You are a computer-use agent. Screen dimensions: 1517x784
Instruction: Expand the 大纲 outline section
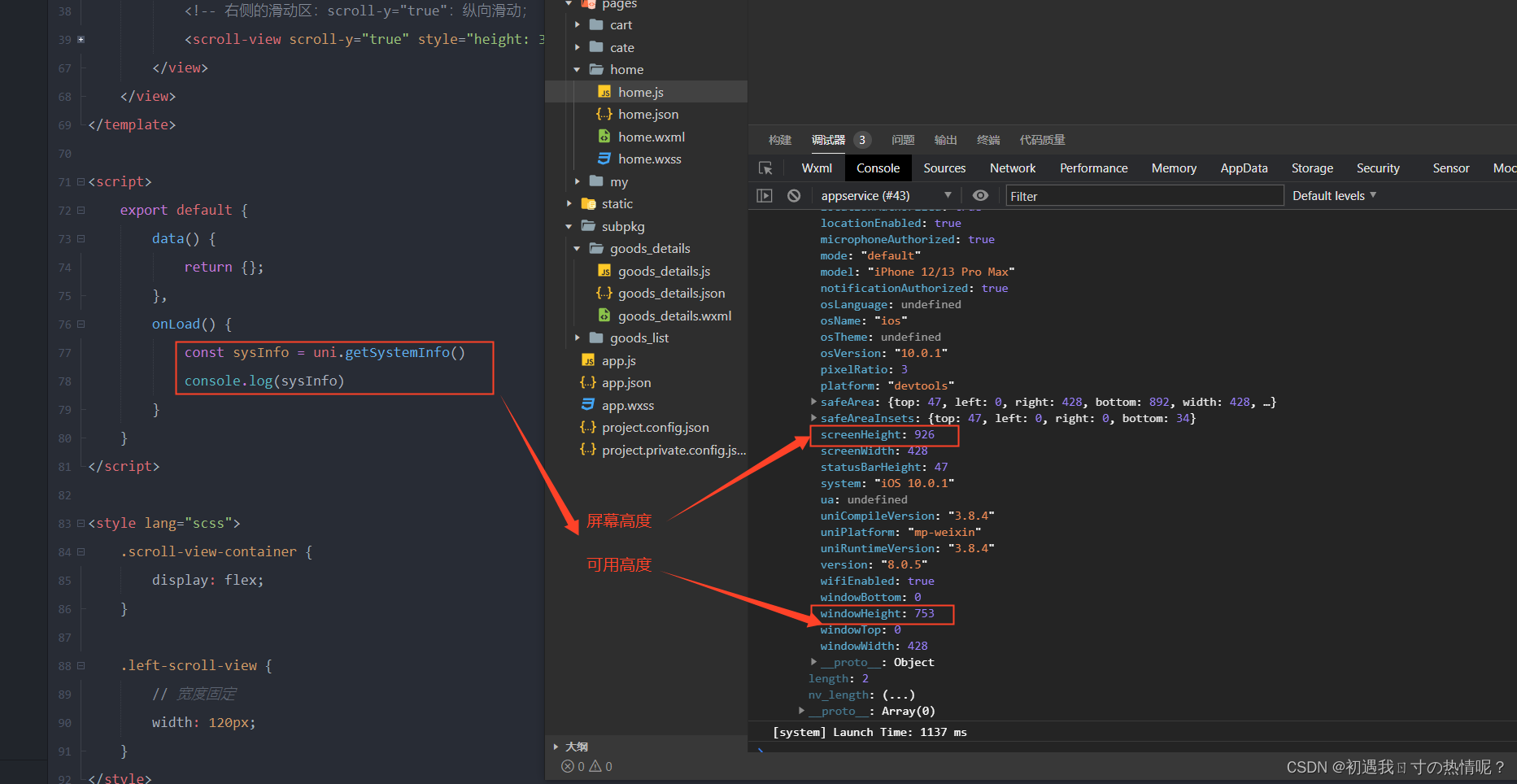[556, 747]
